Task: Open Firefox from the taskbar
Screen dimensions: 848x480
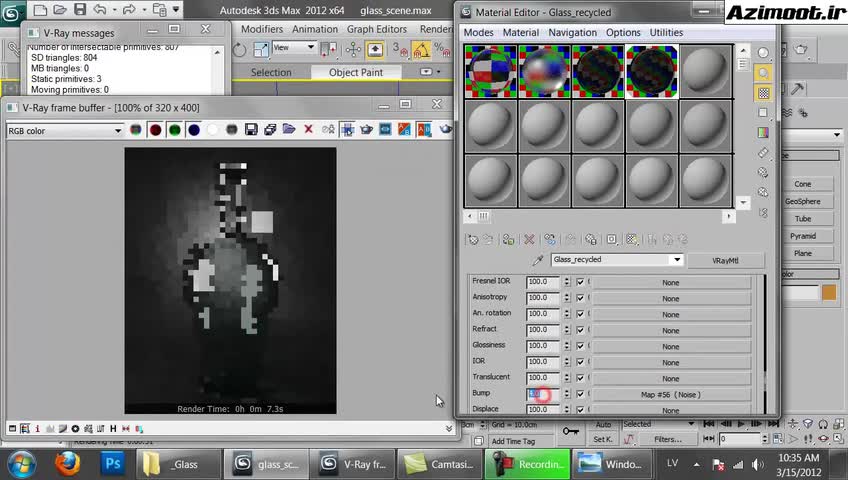Action: coord(67,464)
